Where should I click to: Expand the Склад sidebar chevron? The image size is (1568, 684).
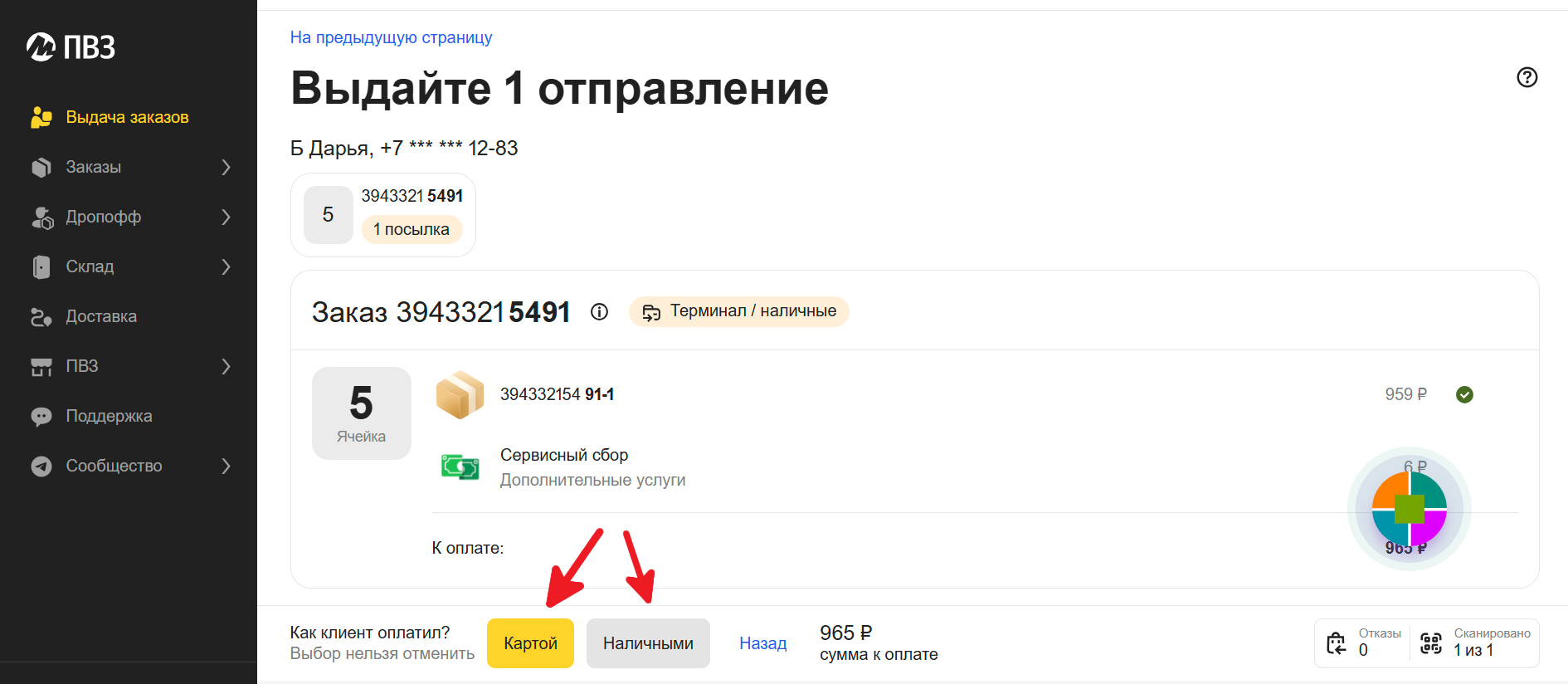coord(226,266)
